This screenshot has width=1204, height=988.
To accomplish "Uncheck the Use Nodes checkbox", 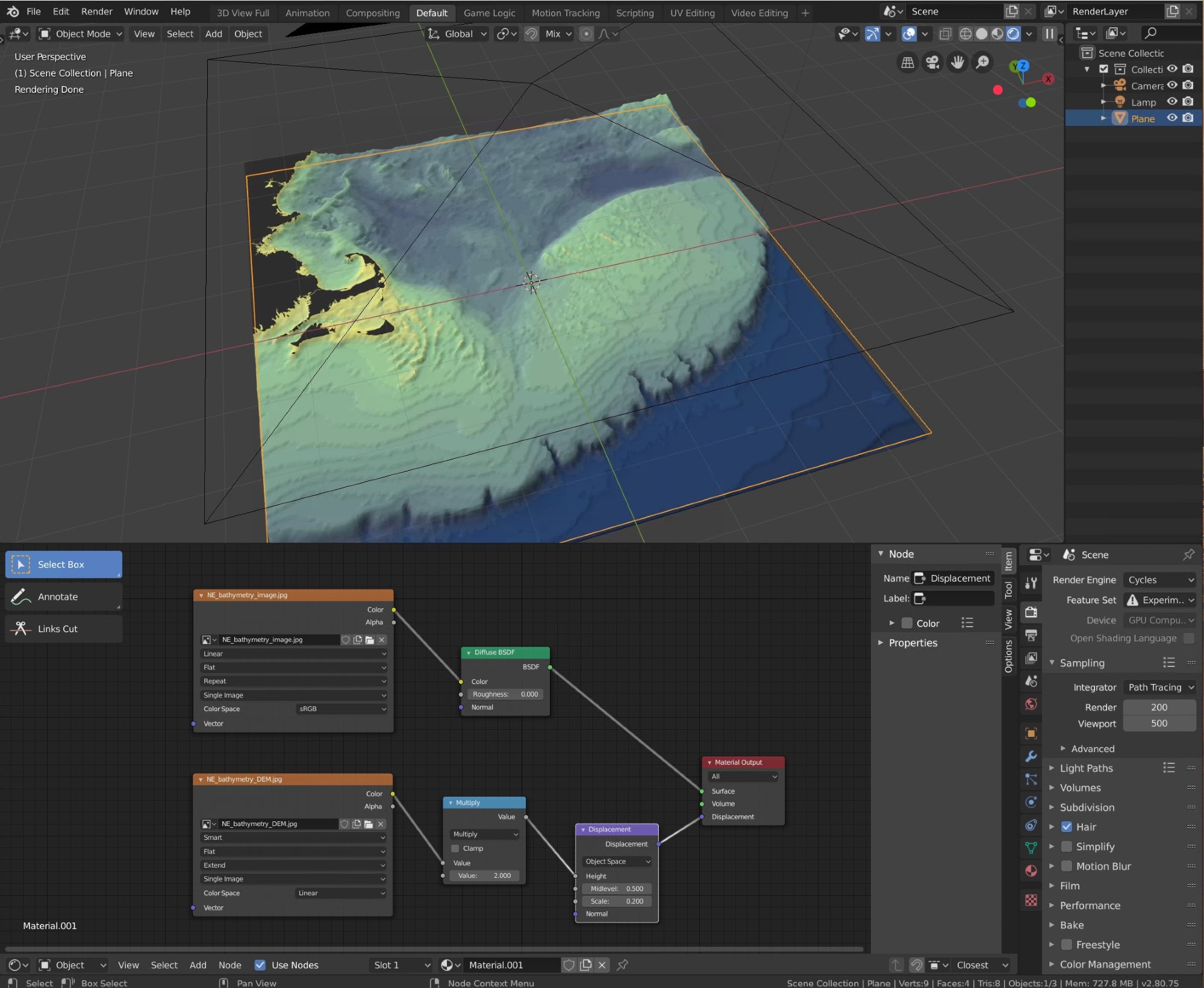I will 260,965.
